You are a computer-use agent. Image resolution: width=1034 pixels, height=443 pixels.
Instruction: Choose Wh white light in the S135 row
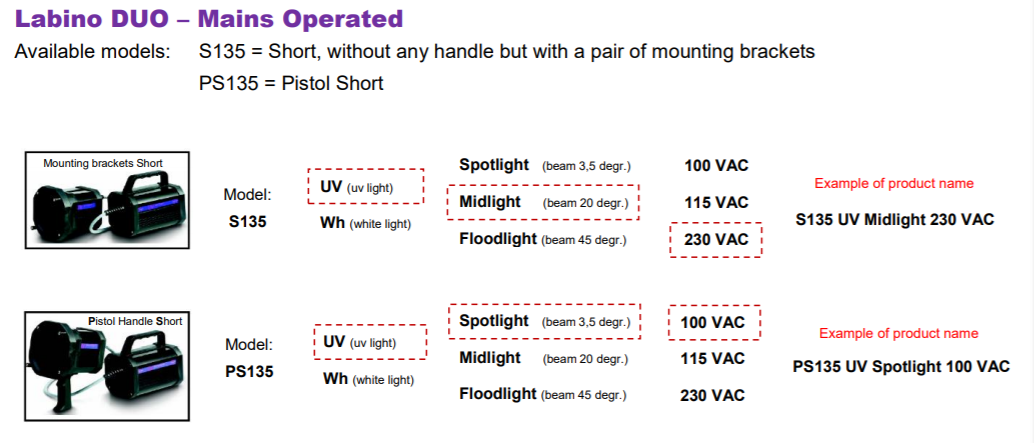(x=364, y=223)
